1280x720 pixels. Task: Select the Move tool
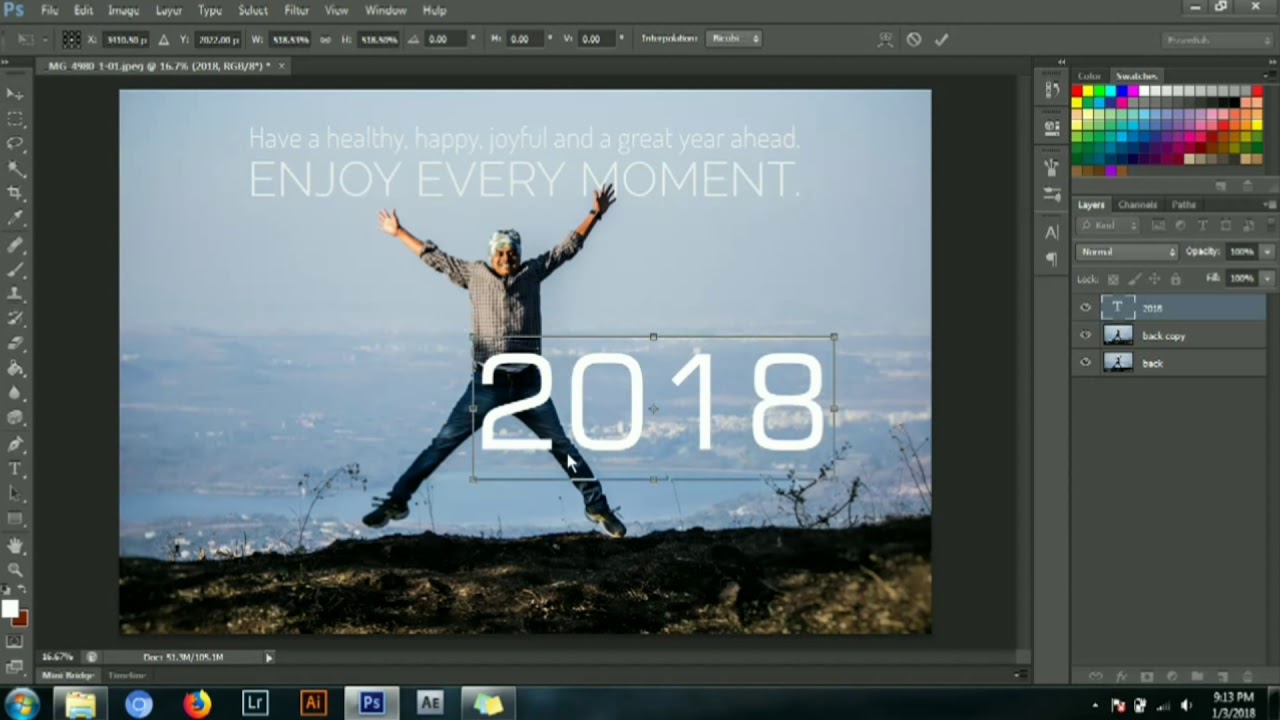(15, 94)
